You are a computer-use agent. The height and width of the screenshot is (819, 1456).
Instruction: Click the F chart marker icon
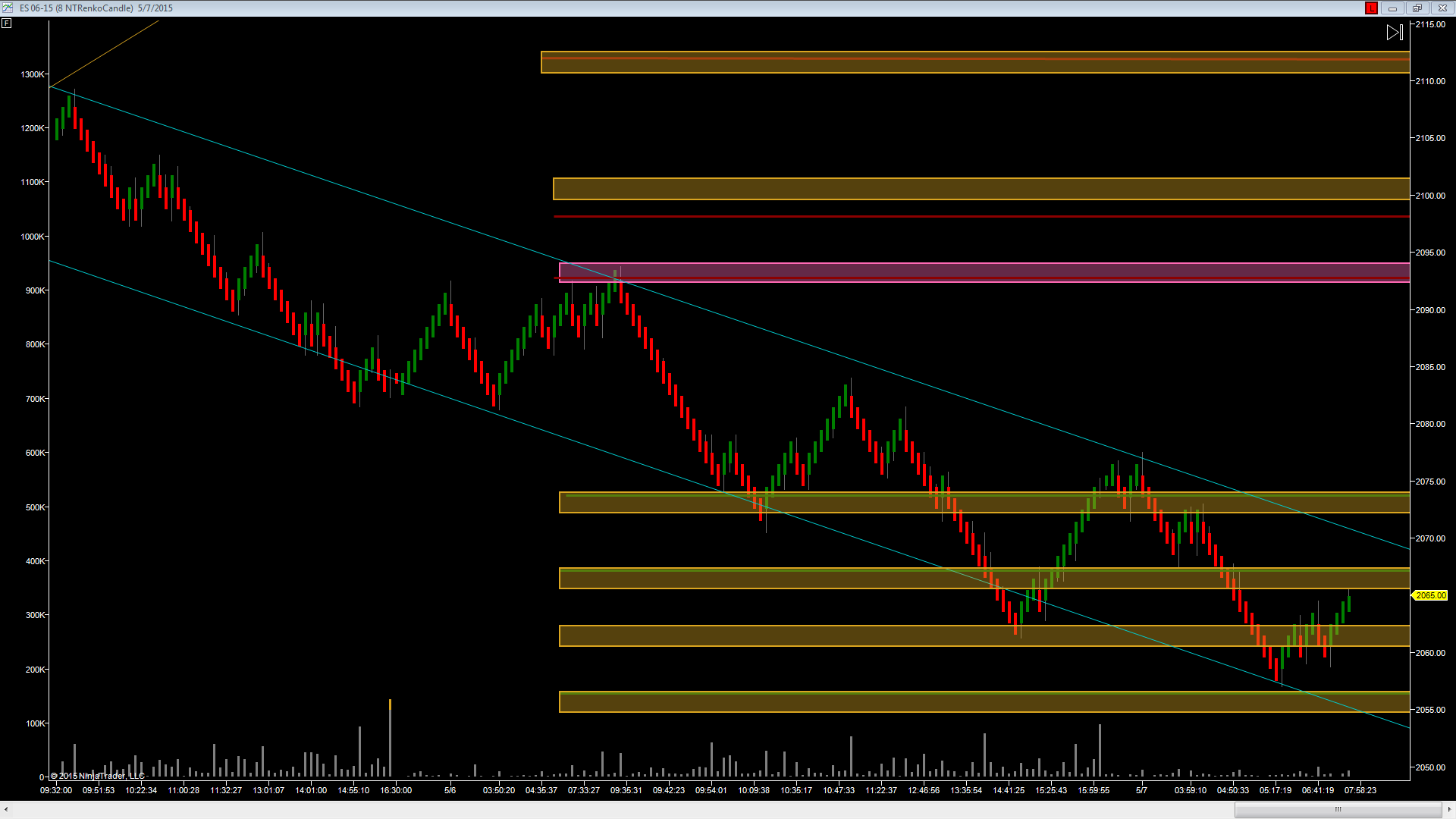click(x=7, y=24)
